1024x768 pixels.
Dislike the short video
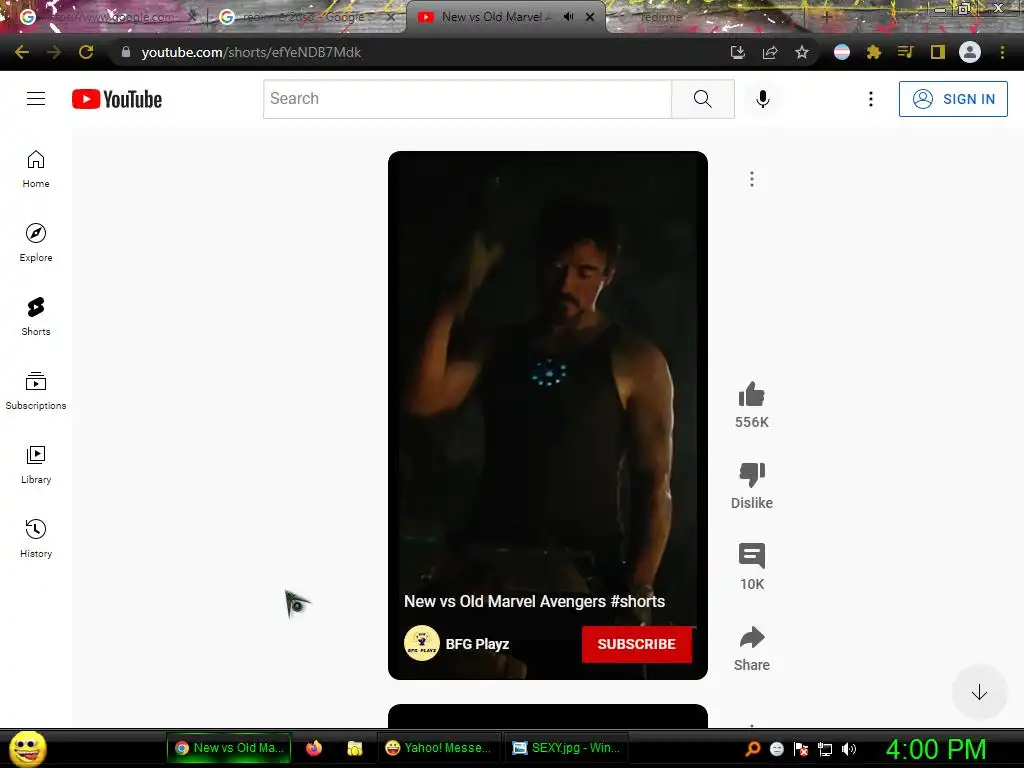click(752, 475)
